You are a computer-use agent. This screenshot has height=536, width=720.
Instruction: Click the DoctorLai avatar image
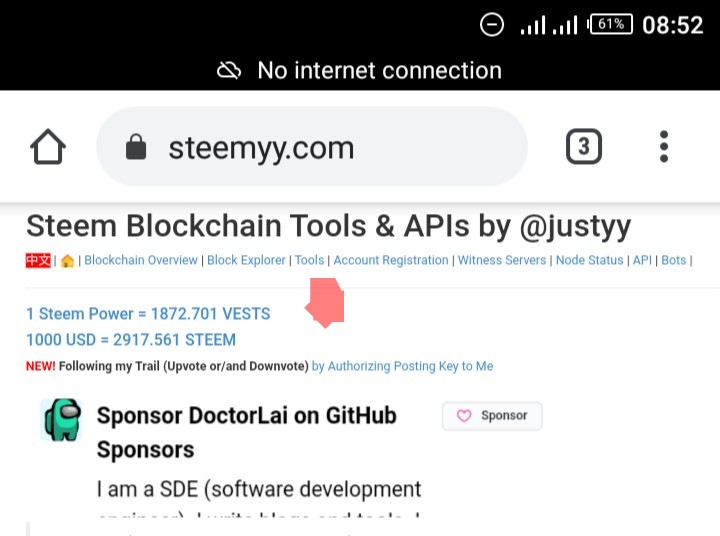[61, 419]
